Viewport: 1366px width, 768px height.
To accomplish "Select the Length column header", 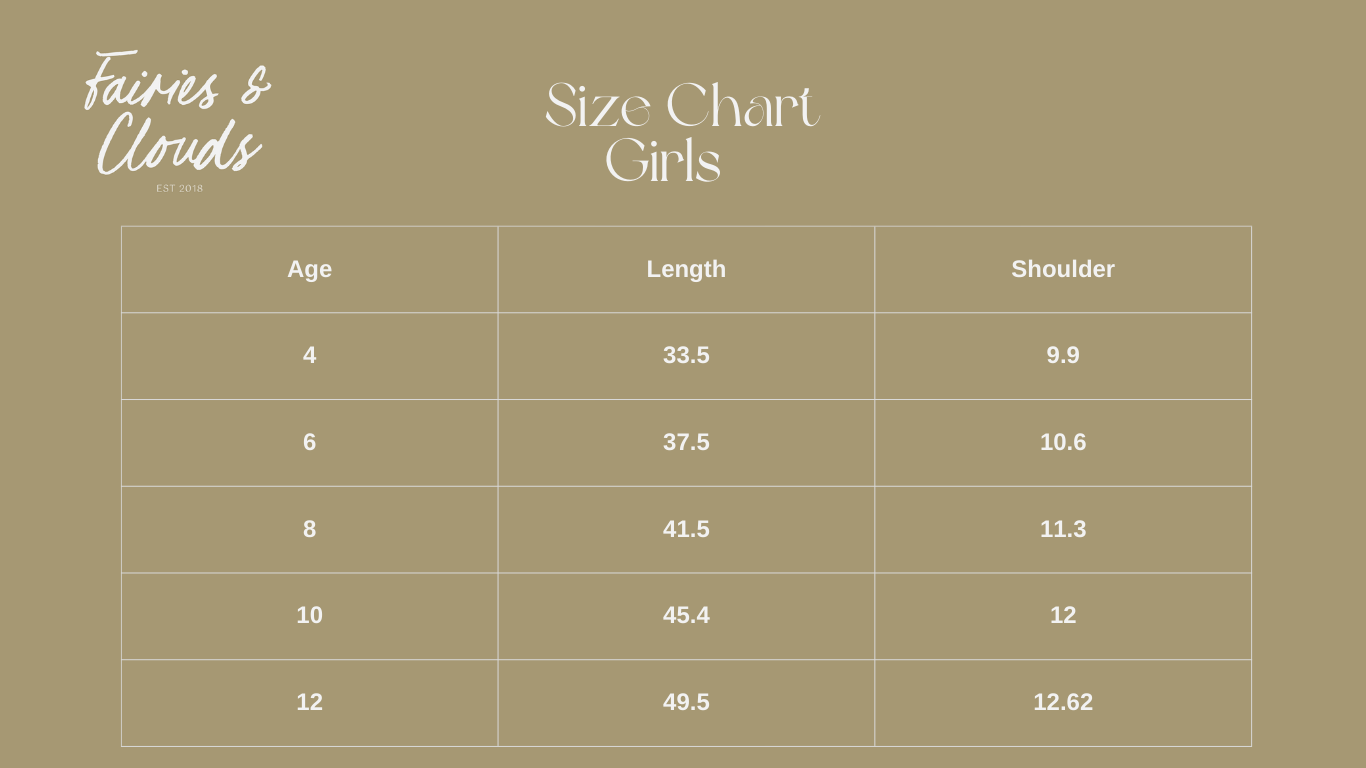I will [686, 269].
